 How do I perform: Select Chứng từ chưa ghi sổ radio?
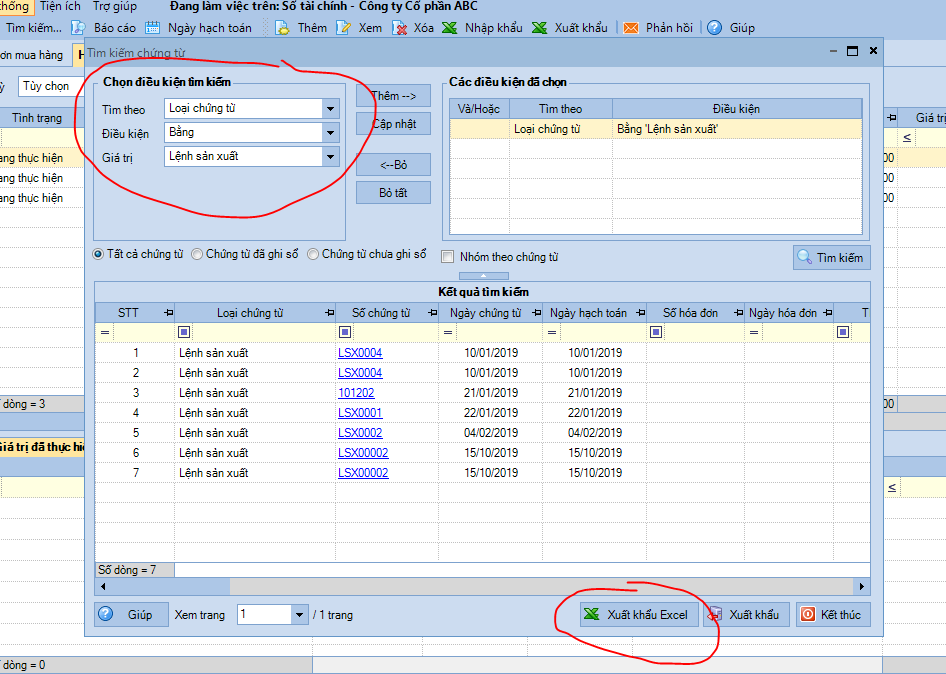click(x=313, y=255)
